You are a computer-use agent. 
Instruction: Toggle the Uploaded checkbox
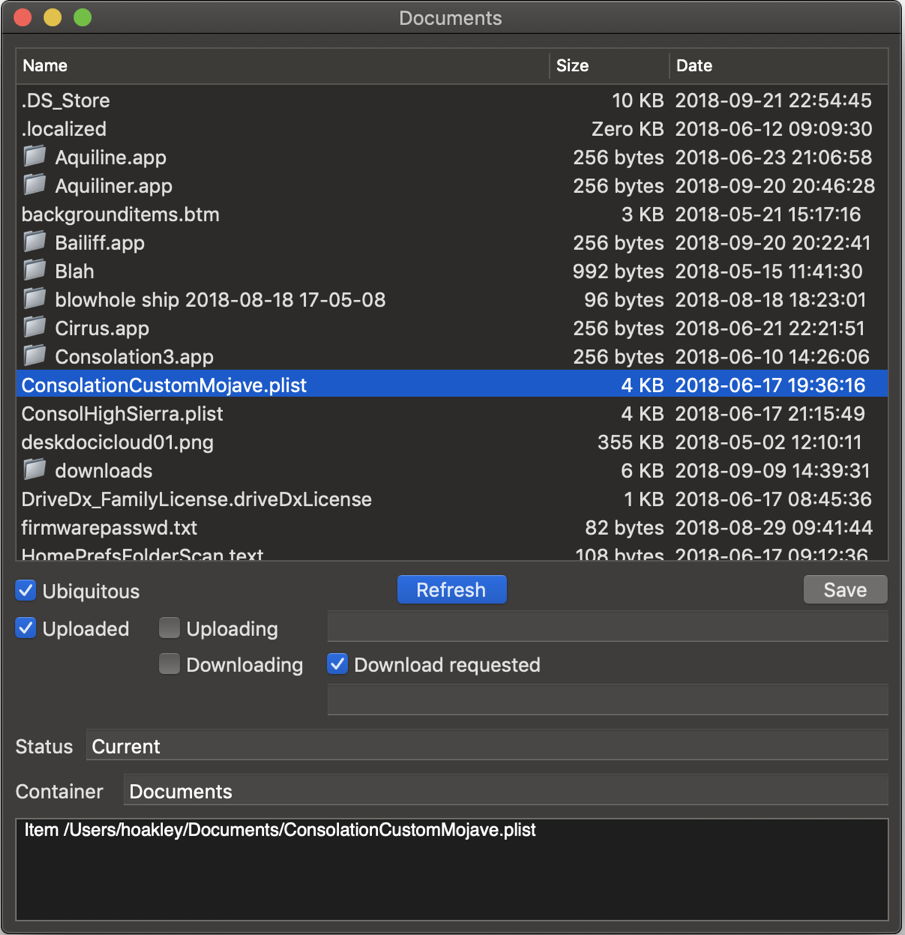point(26,629)
